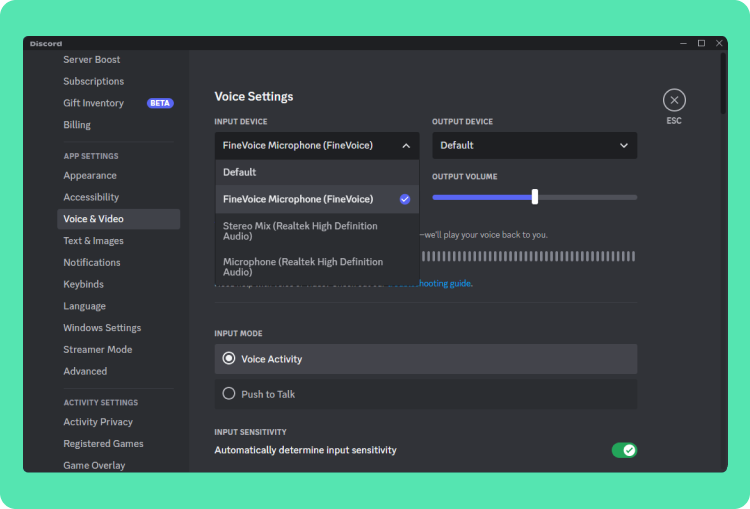Choose FineVoice Microphone (FineVoice) option

pyautogui.click(x=317, y=199)
